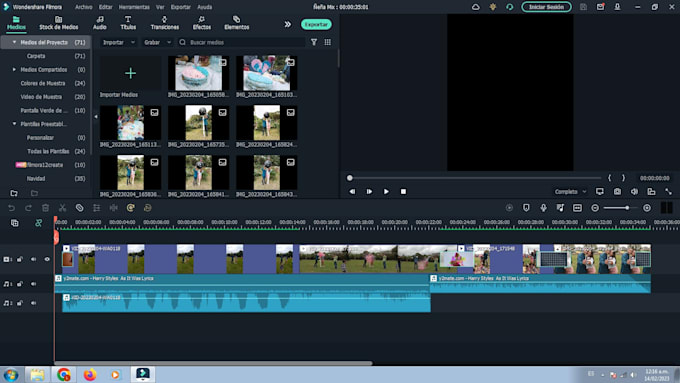Viewport: 680px width, 383px height.
Task: Create a new folder in media panel
Action: point(14,193)
